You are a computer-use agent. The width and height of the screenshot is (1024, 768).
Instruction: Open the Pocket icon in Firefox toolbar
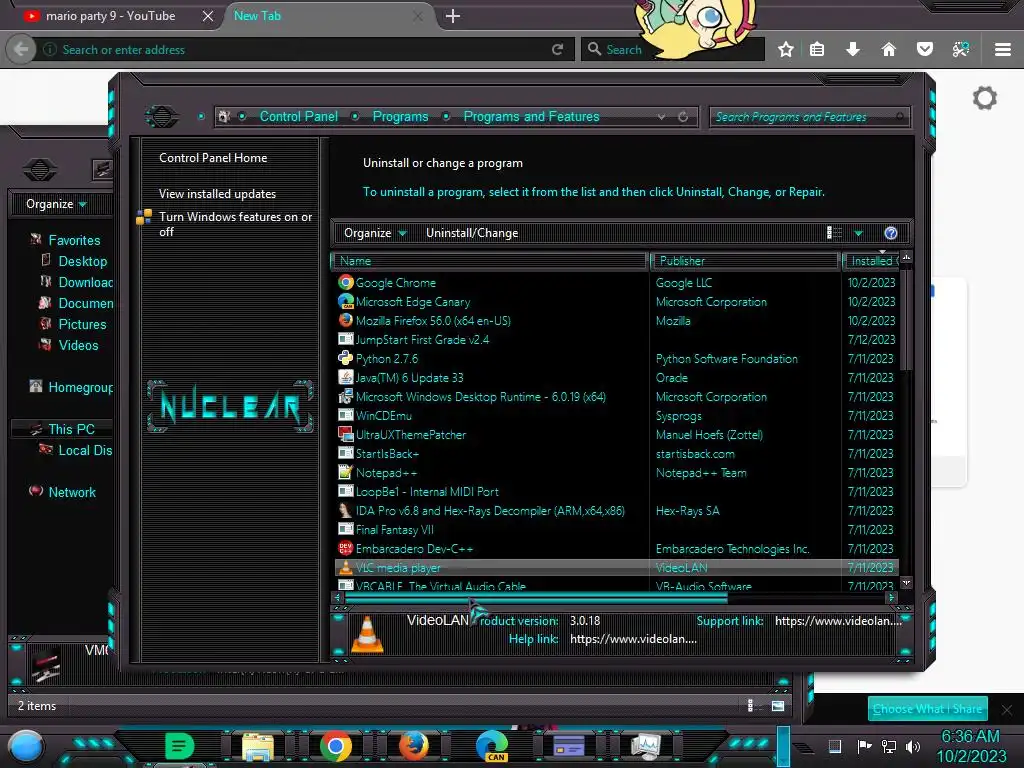924,49
